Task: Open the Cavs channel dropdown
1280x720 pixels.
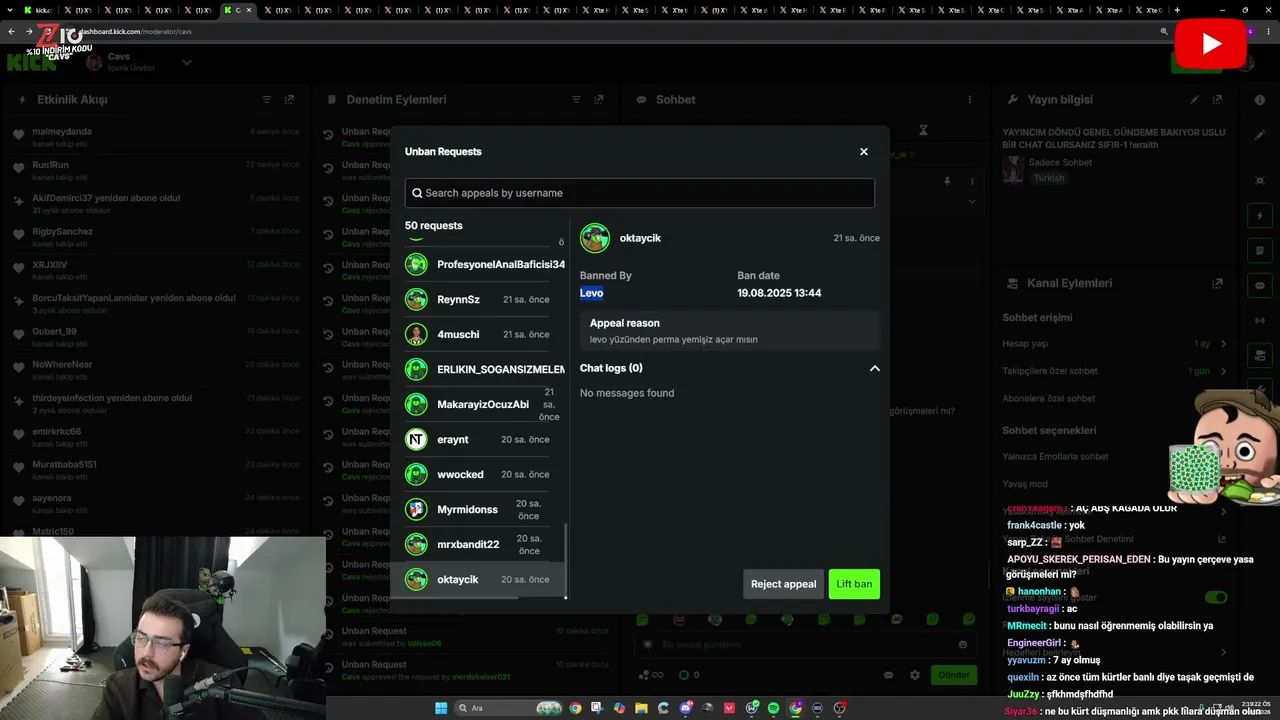Action: [x=186, y=62]
